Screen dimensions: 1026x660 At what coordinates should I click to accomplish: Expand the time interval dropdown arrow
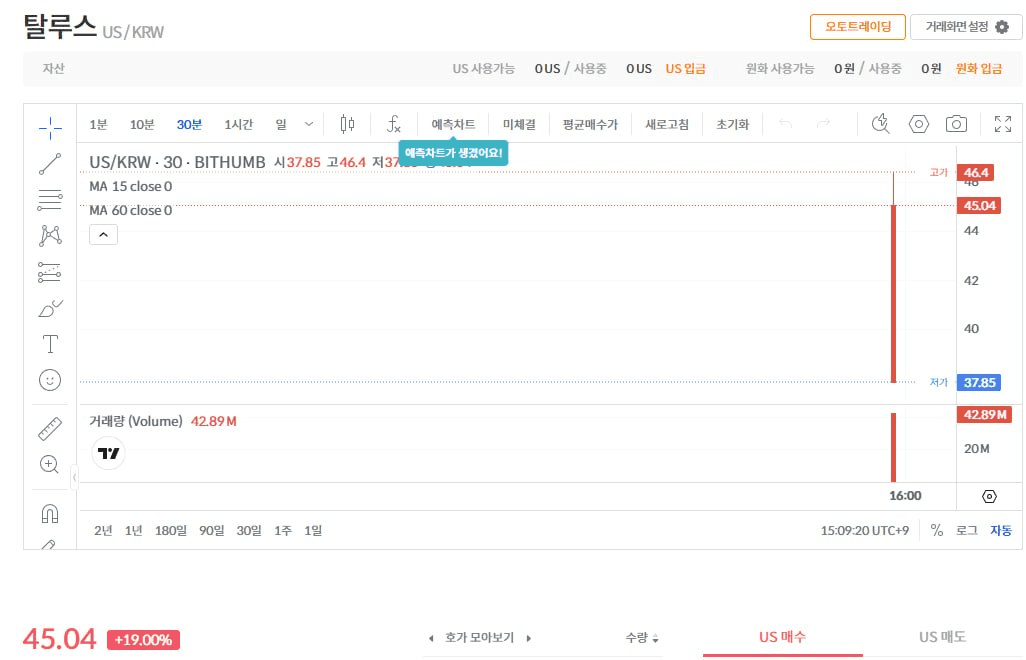tap(309, 124)
